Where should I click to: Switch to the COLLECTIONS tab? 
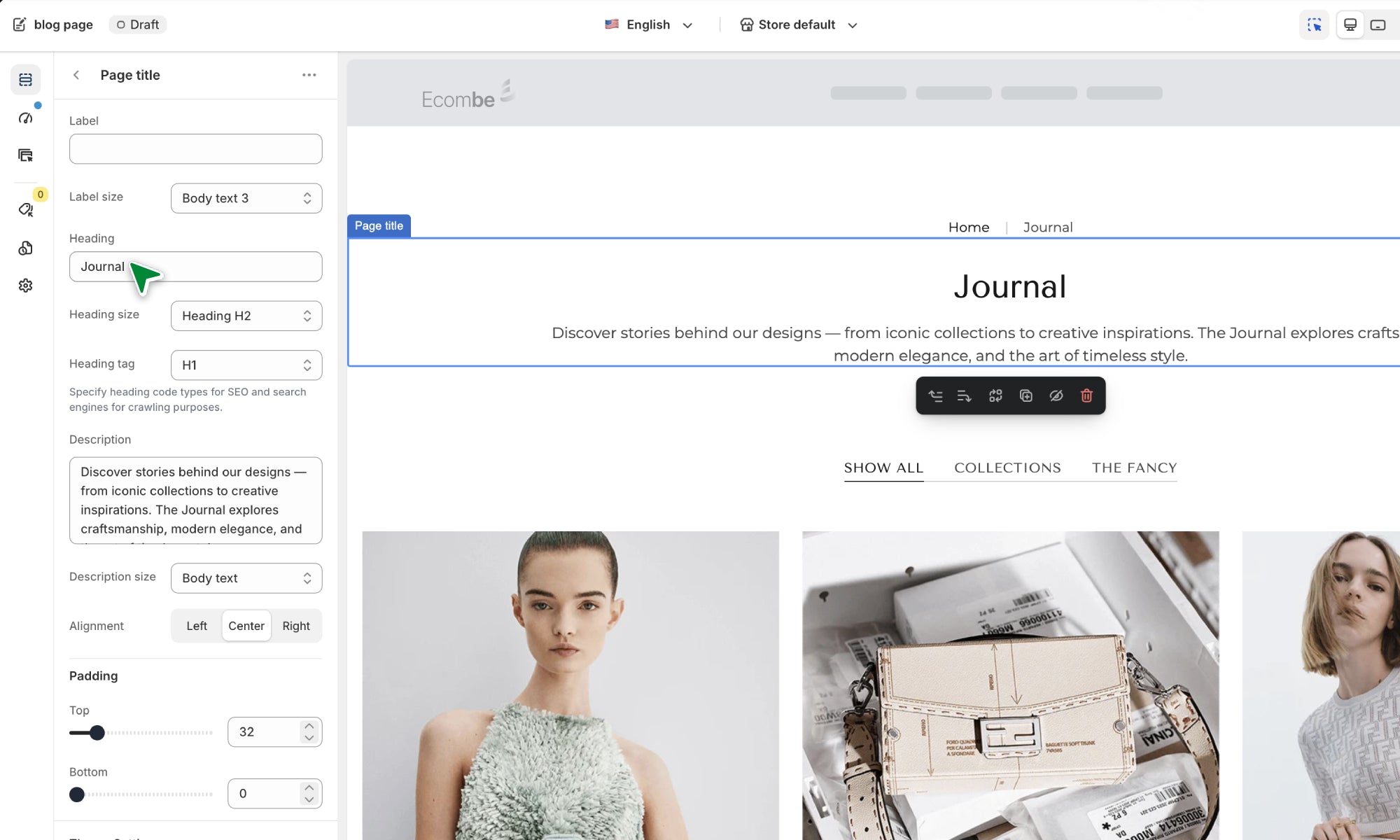point(1007,468)
